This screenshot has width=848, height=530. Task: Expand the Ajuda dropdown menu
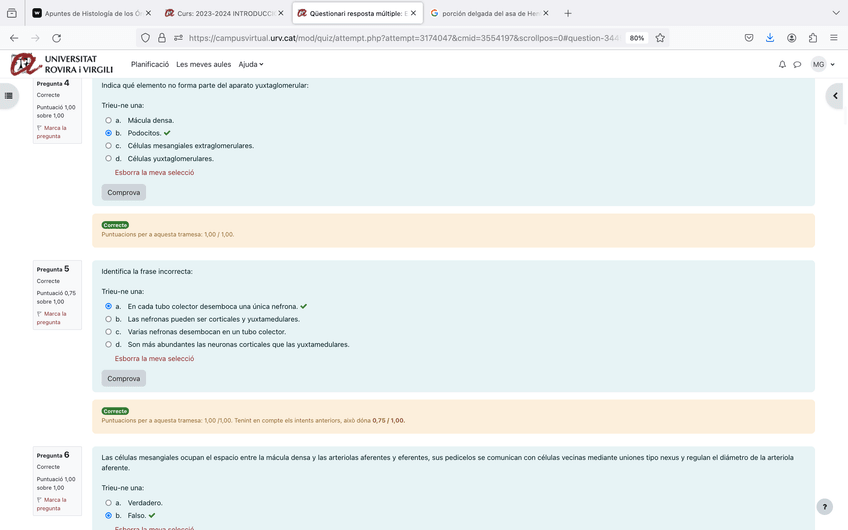(x=251, y=64)
